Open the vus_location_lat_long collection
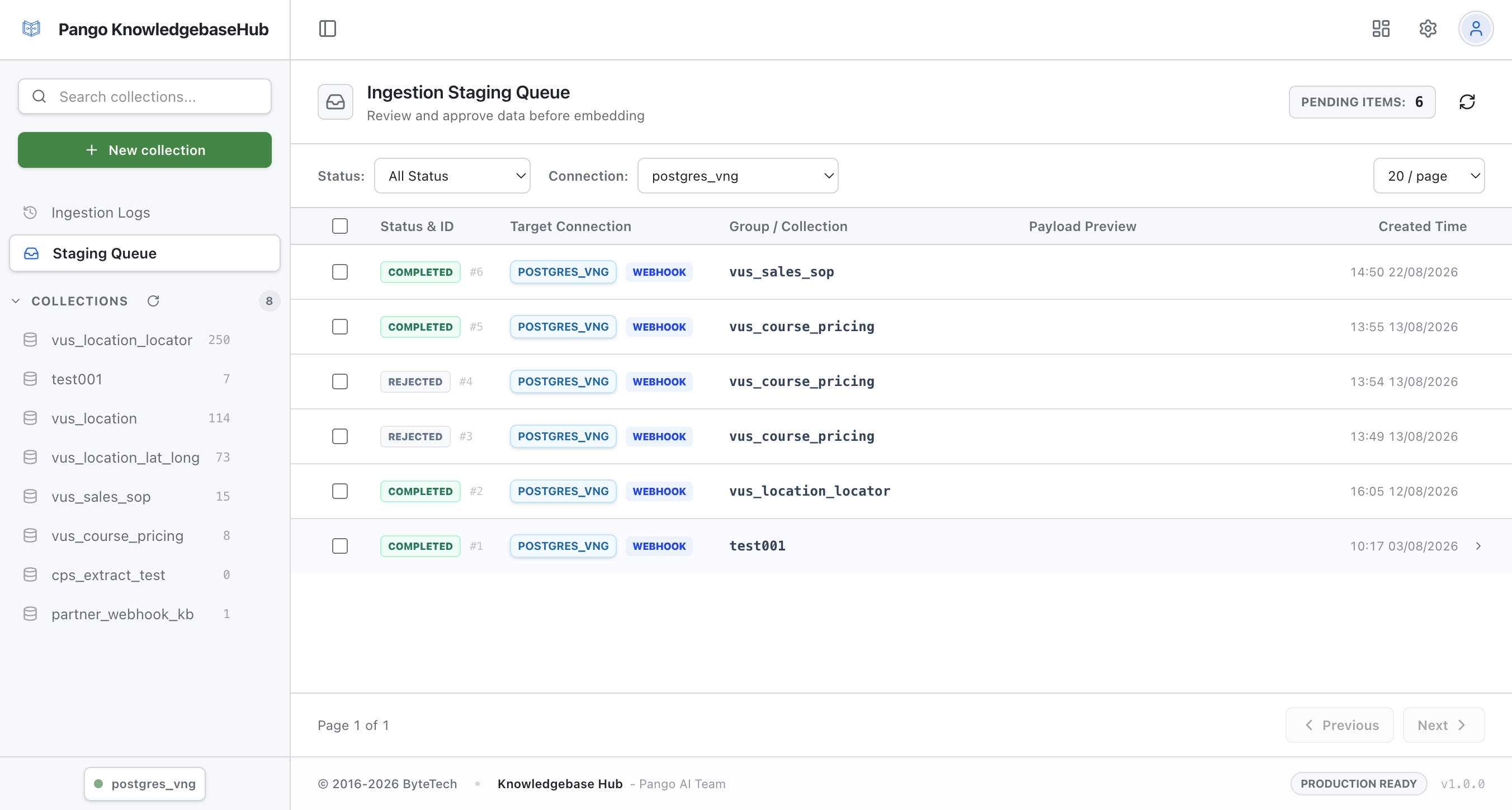Screen dimensions: 1512x810 (x=144, y=457)
